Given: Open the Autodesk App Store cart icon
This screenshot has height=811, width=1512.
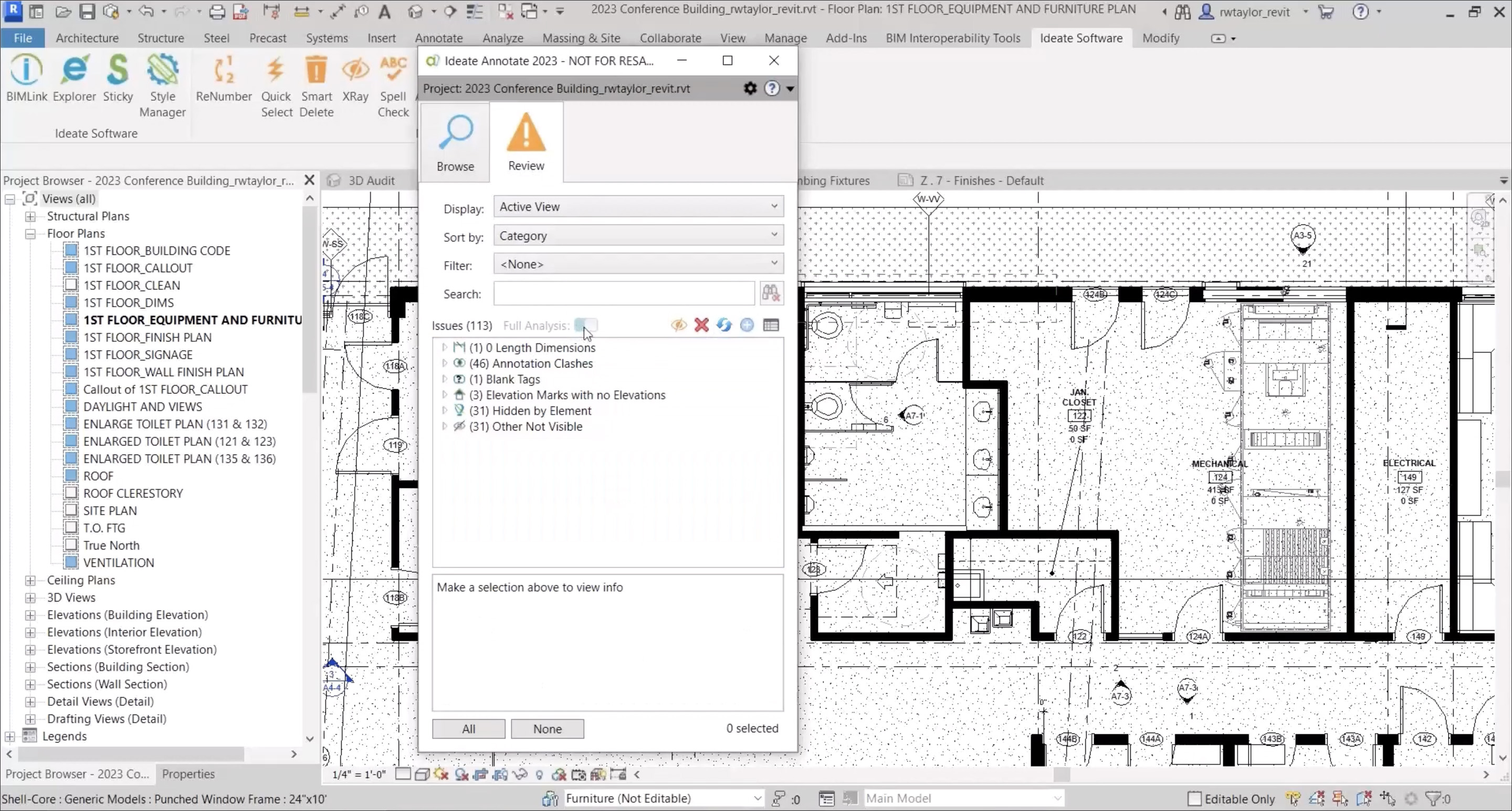Looking at the screenshot, I should [x=1325, y=12].
